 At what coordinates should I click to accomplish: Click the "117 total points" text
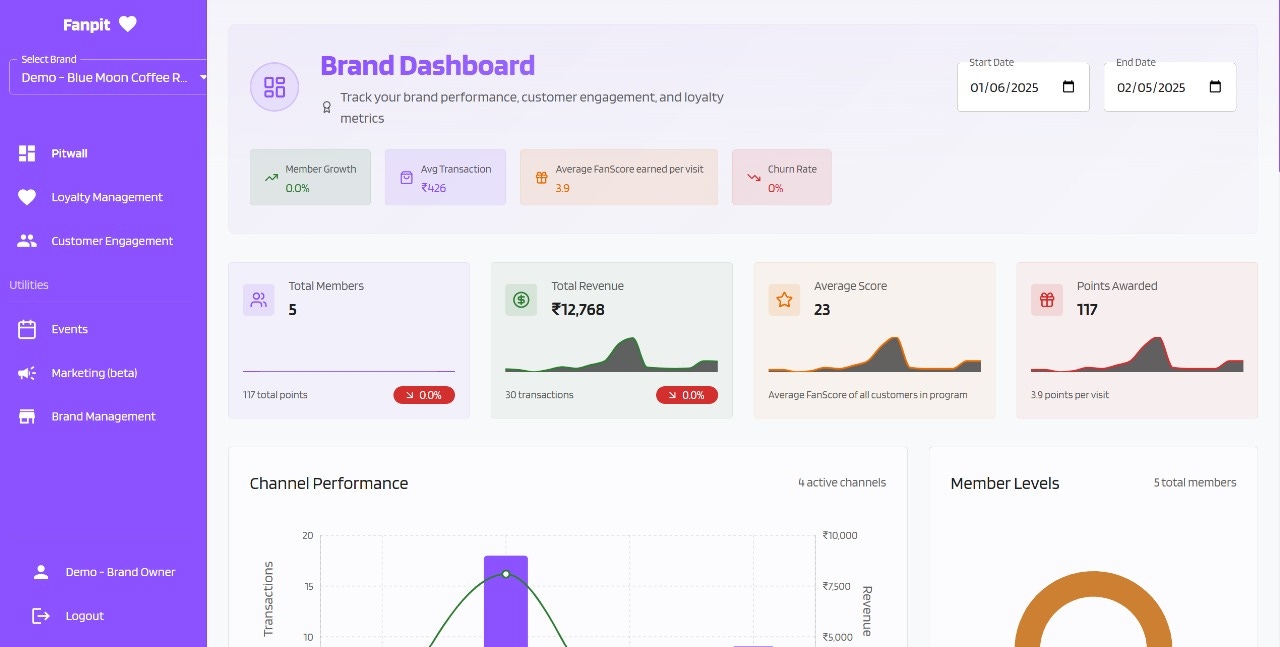pyautogui.click(x=275, y=395)
